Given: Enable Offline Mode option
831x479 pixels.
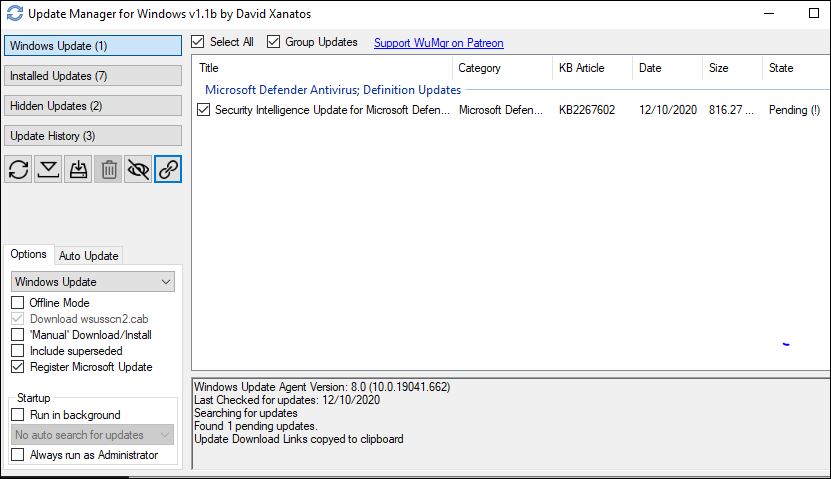Looking at the screenshot, I should tap(18, 303).
